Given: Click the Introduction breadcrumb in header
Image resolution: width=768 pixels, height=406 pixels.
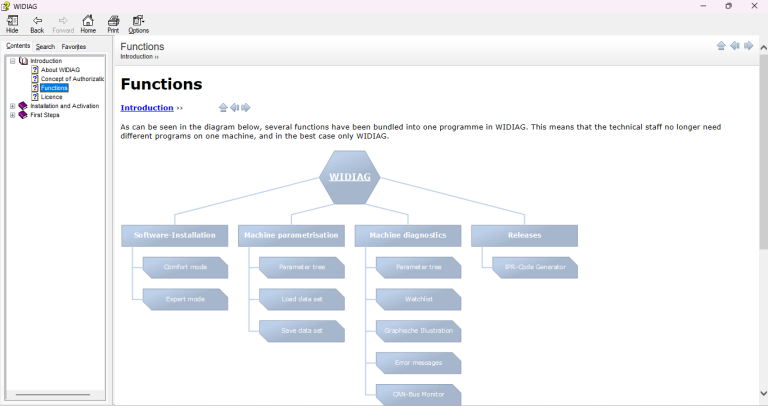Looking at the screenshot, I should 137,57.
